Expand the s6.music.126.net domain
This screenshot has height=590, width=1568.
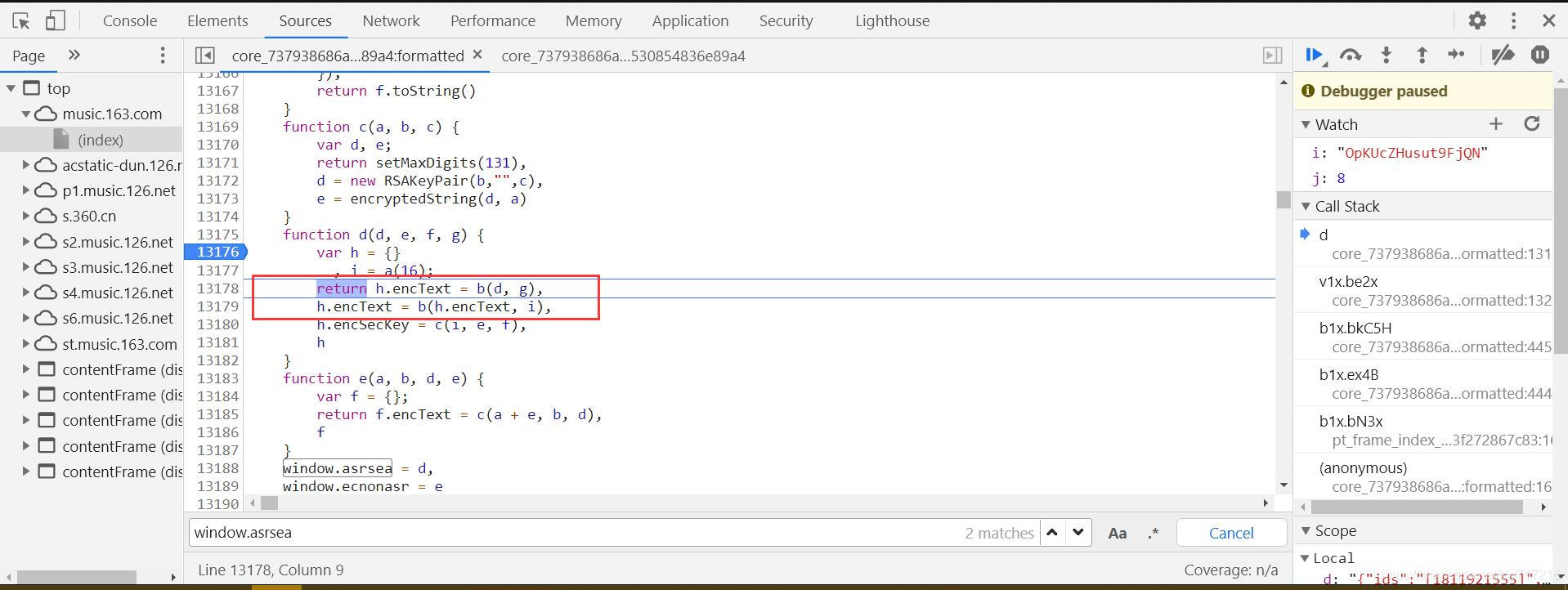pos(26,318)
